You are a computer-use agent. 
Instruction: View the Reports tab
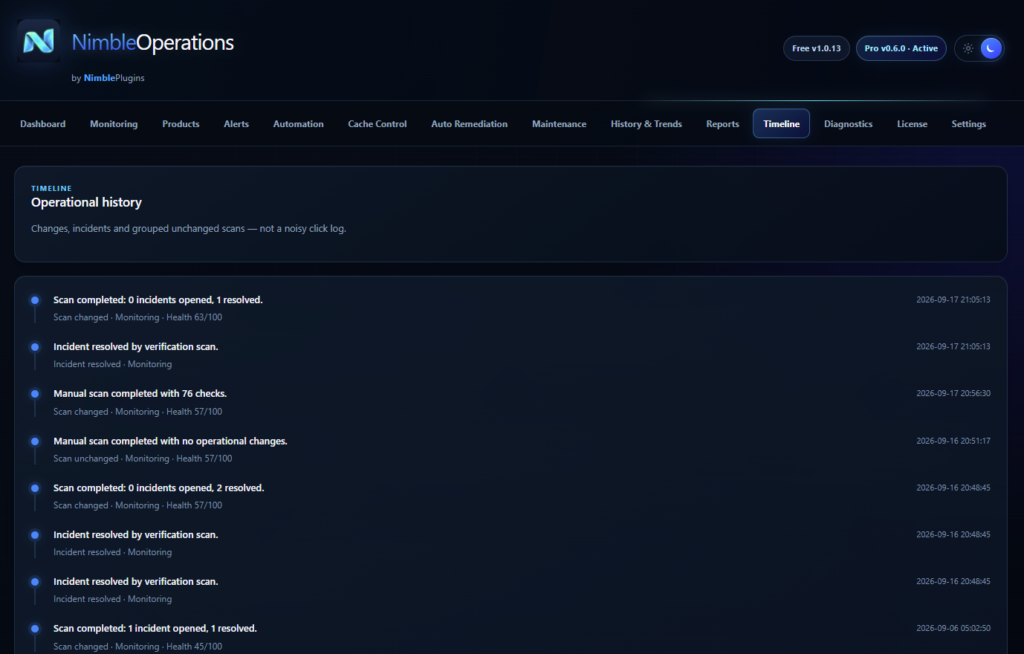click(x=722, y=123)
